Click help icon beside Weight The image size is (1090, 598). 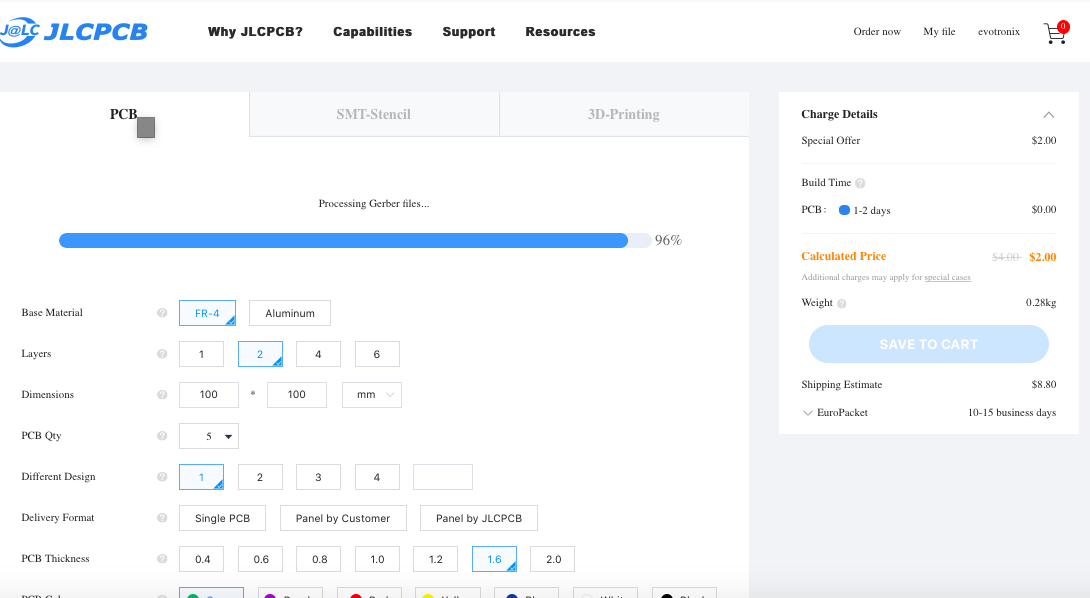pos(841,304)
